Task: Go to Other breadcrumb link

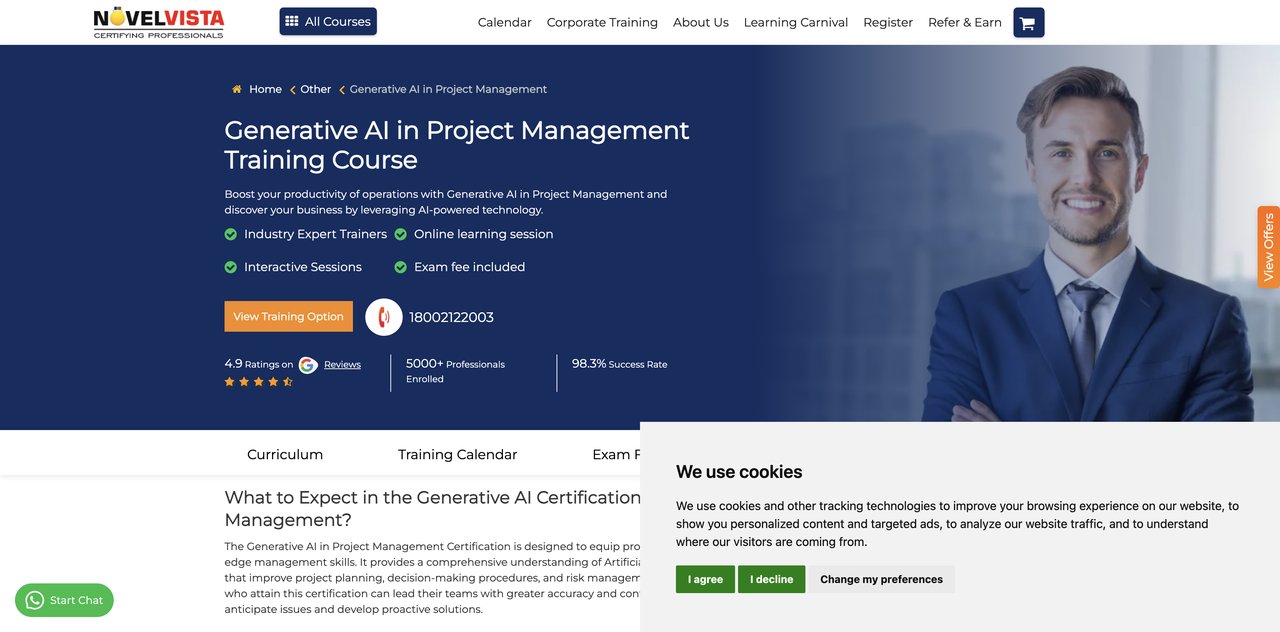Action: coord(315,89)
